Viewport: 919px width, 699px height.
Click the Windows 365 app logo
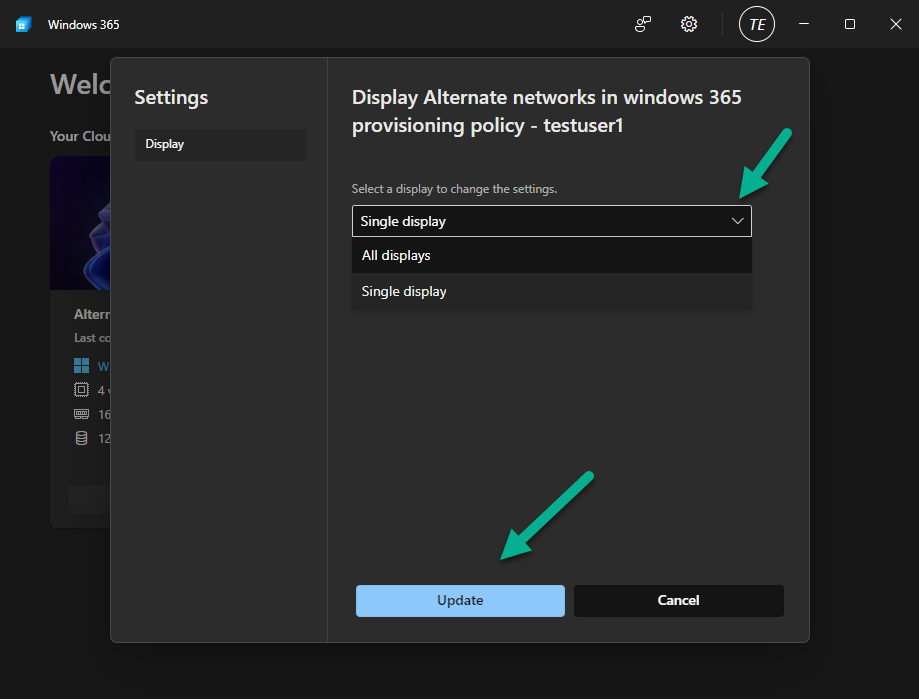tap(23, 25)
